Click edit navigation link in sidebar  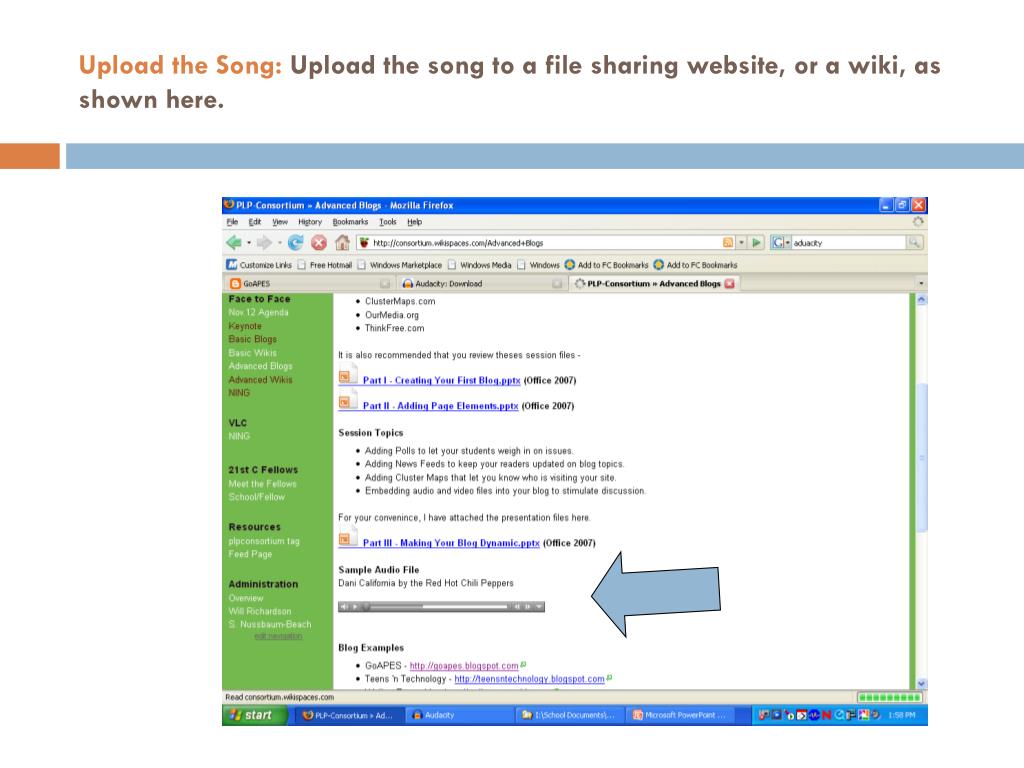pos(278,636)
